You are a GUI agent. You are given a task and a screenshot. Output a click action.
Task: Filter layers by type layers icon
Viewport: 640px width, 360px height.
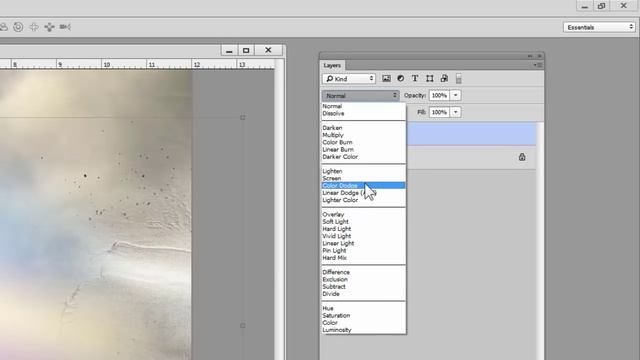(x=415, y=78)
